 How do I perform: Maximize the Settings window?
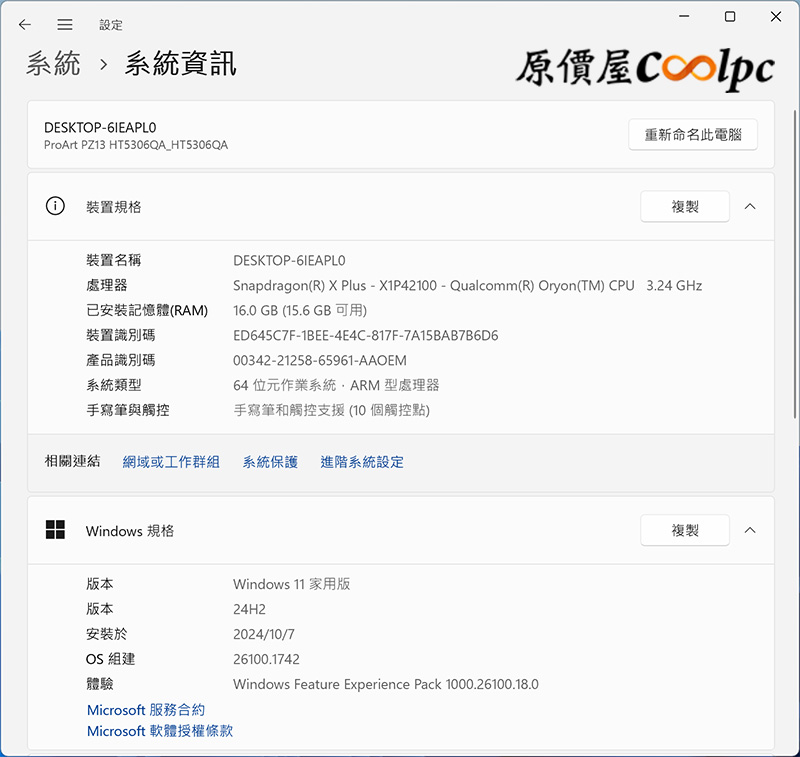(730, 16)
